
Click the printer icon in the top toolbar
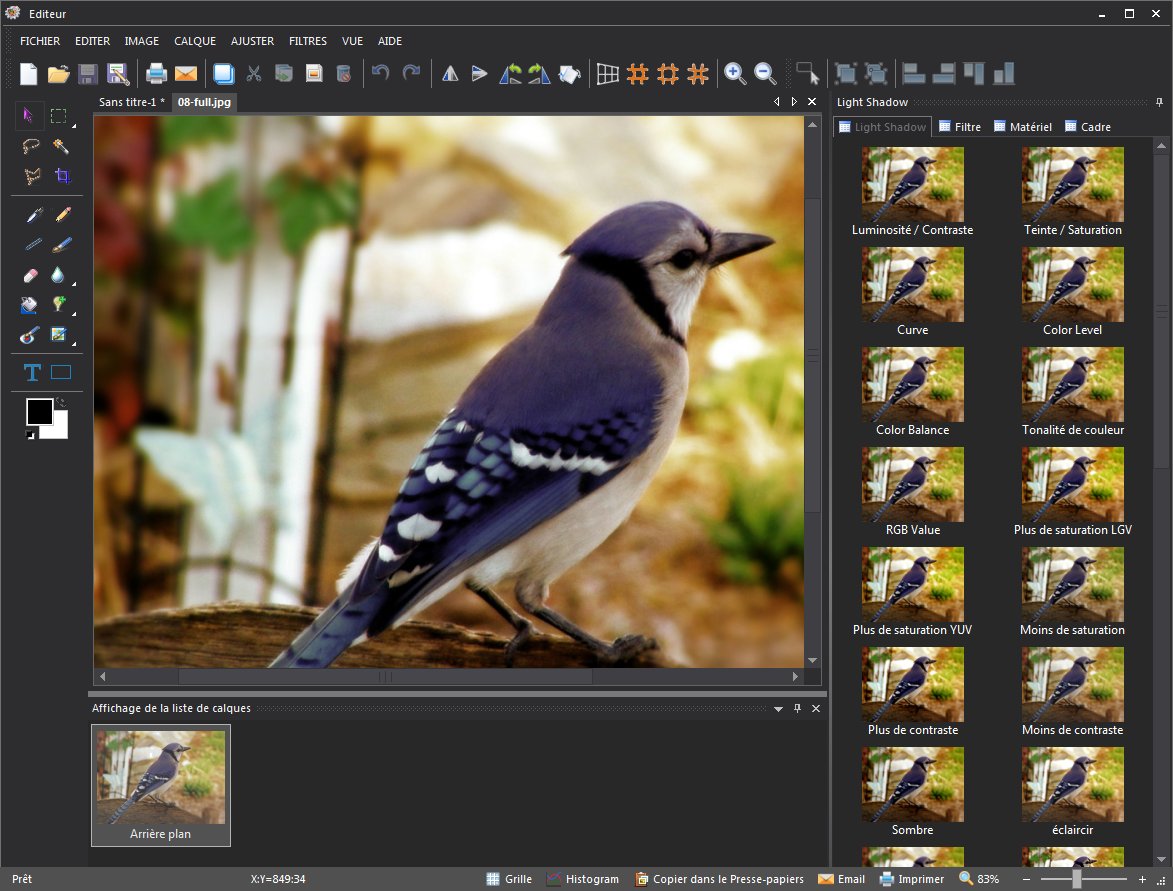click(x=156, y=73)
